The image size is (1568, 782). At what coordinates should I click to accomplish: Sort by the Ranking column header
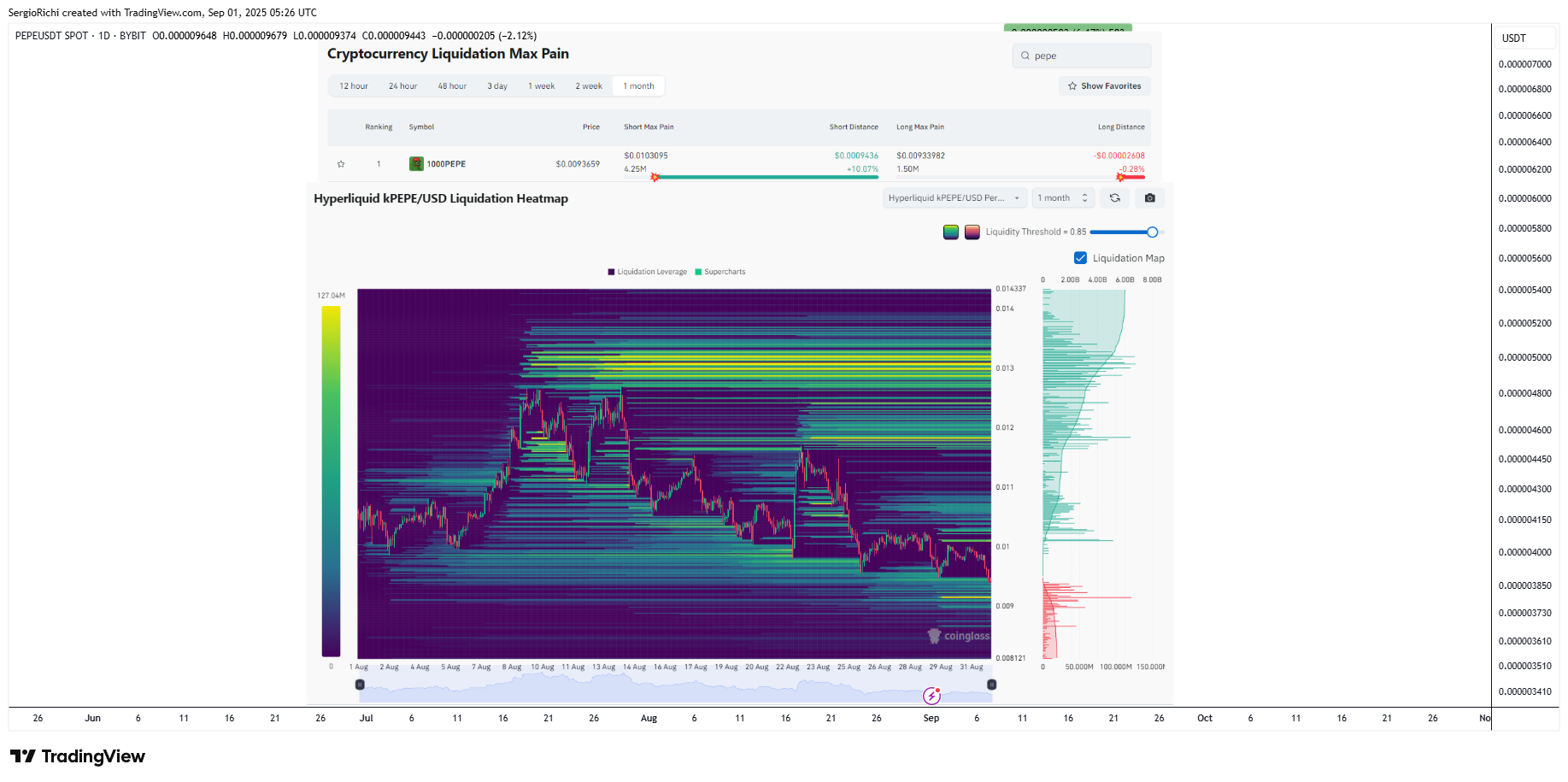(379, 127)
